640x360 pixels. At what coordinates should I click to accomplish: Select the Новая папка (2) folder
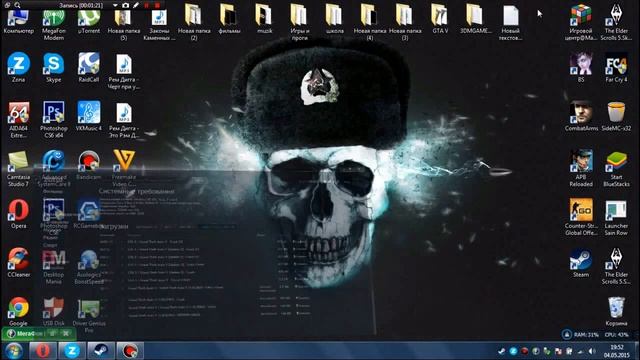click(x=194, y=22)
